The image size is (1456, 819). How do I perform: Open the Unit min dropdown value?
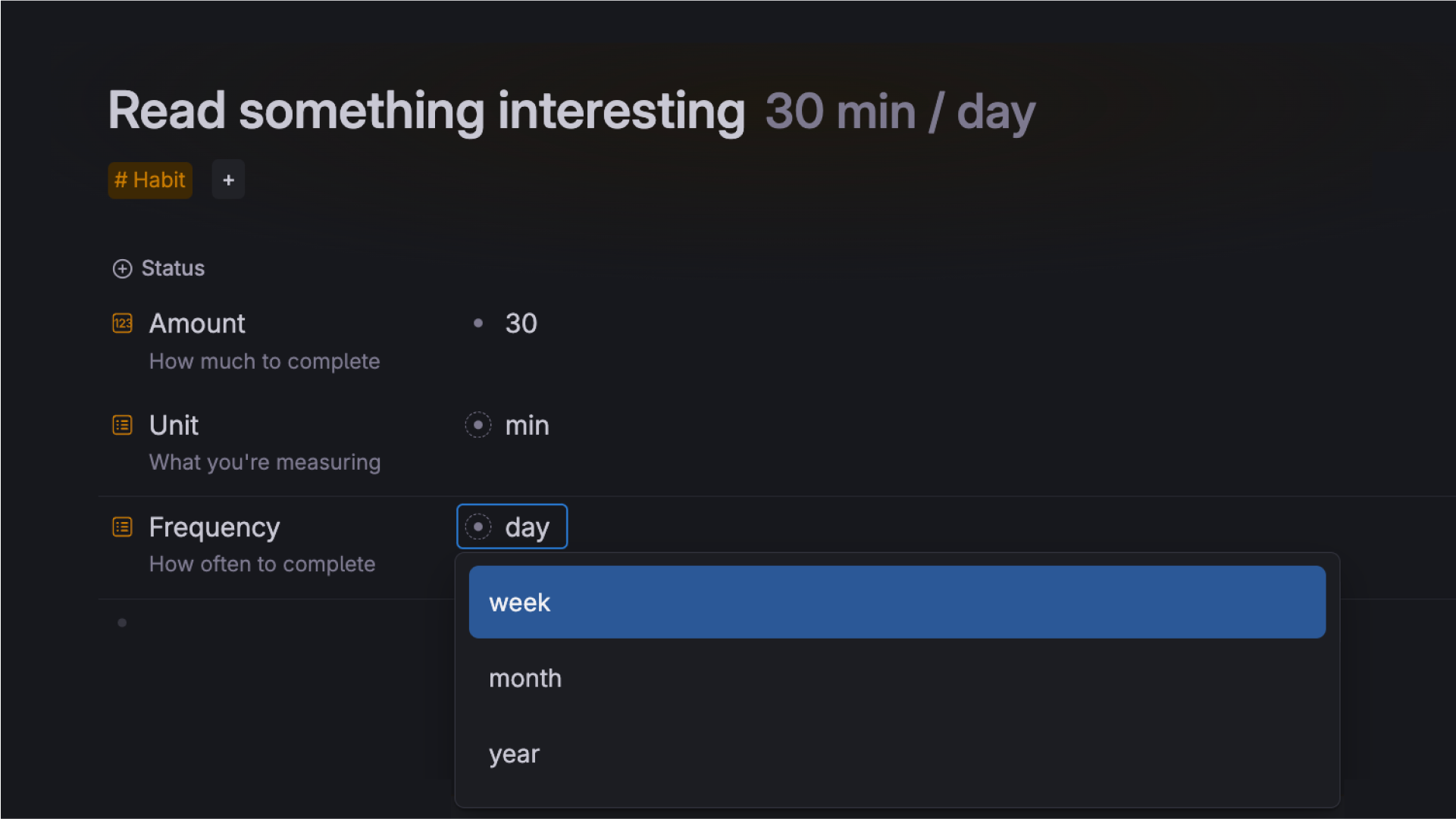(x=527, y=425)
